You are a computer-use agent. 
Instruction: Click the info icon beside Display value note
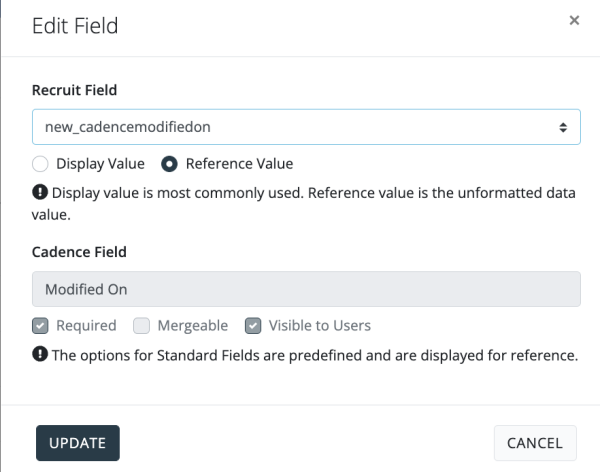pyautogui.click(x=40, y=194)
